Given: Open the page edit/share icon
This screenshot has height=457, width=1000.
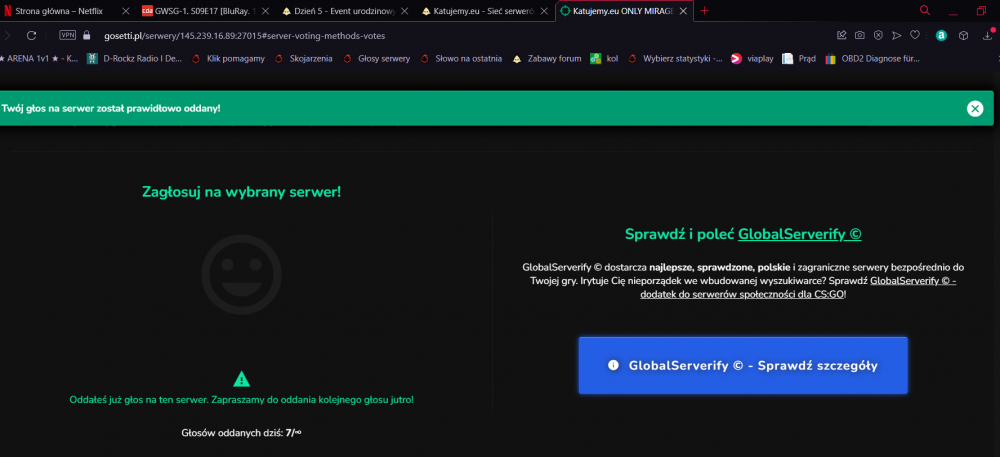Looking at the screenshot, I should 841,36.
